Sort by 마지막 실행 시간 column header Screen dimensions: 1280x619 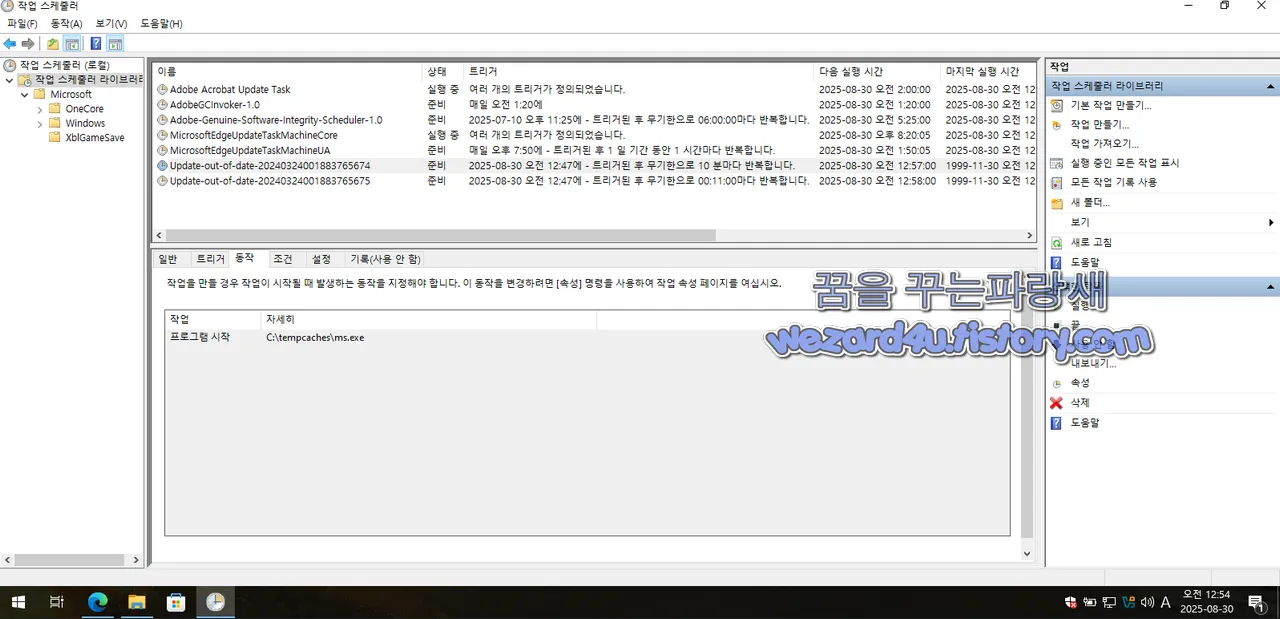[987, 72]
